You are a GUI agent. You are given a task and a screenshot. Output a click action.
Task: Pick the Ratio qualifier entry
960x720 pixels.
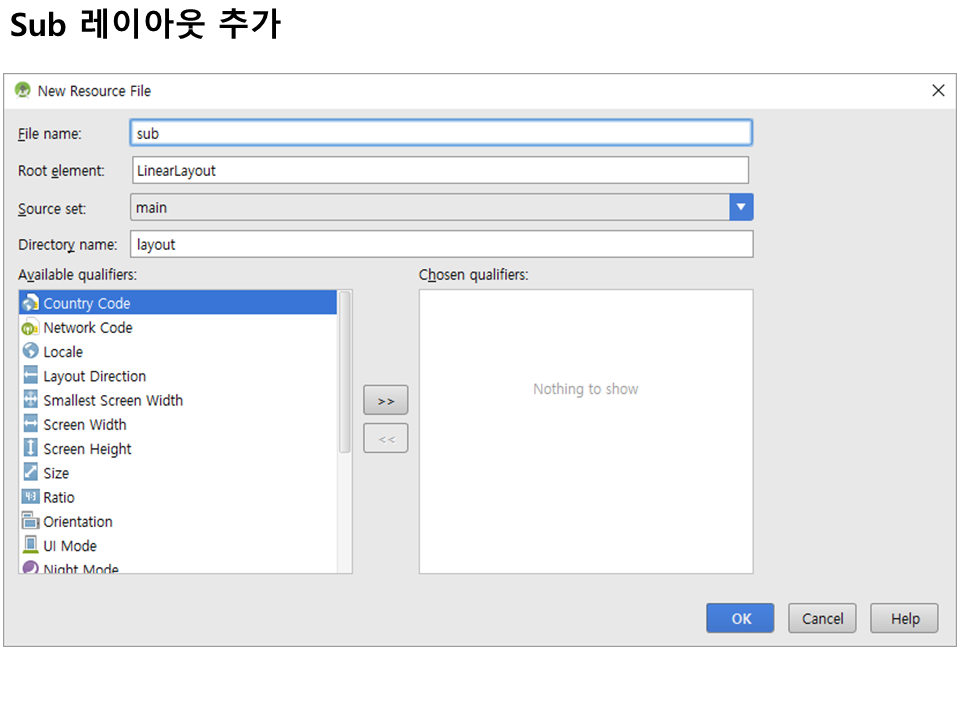(59, 497)
